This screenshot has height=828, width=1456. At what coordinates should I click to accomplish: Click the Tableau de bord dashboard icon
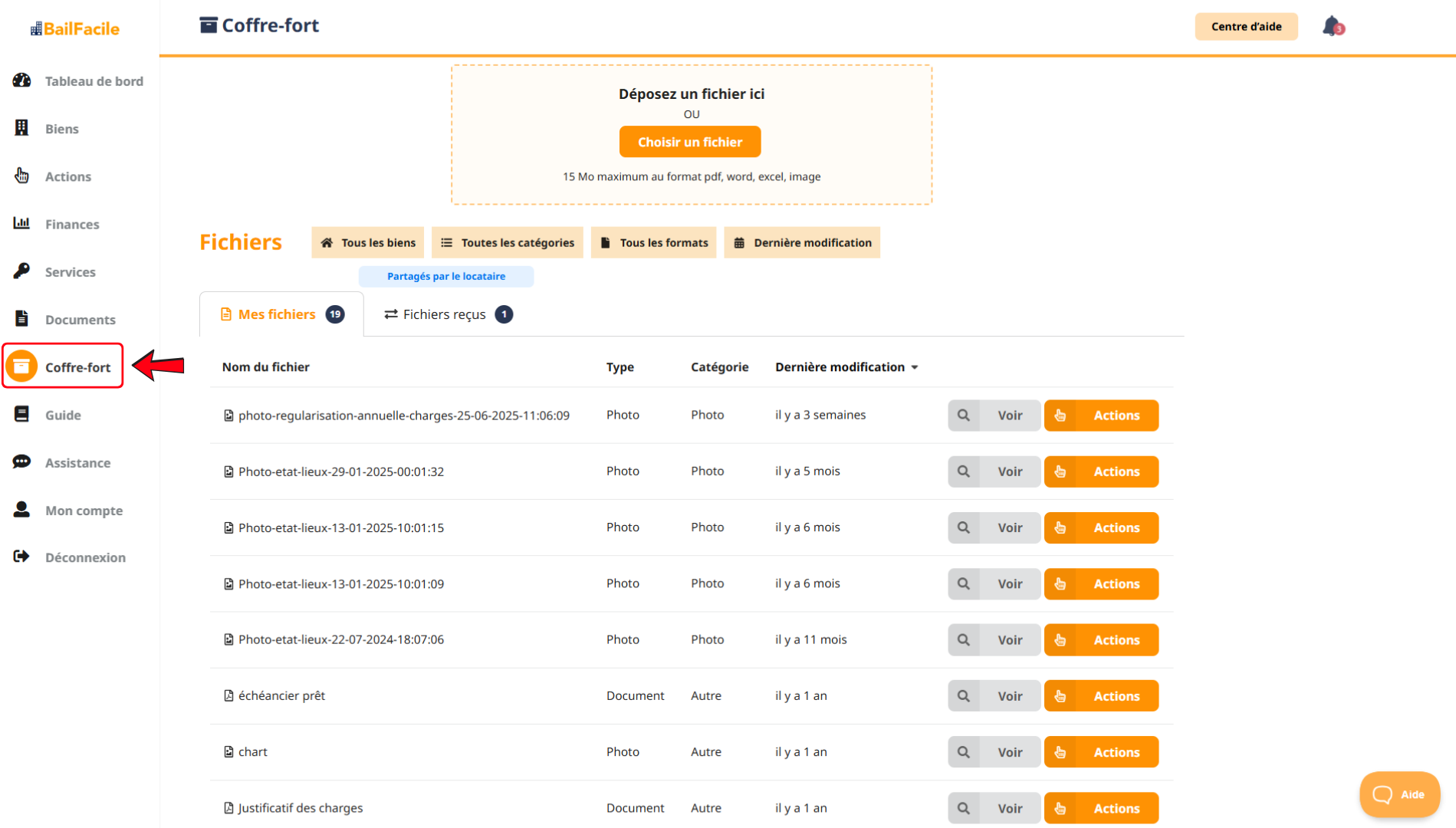tap(21, 80)
